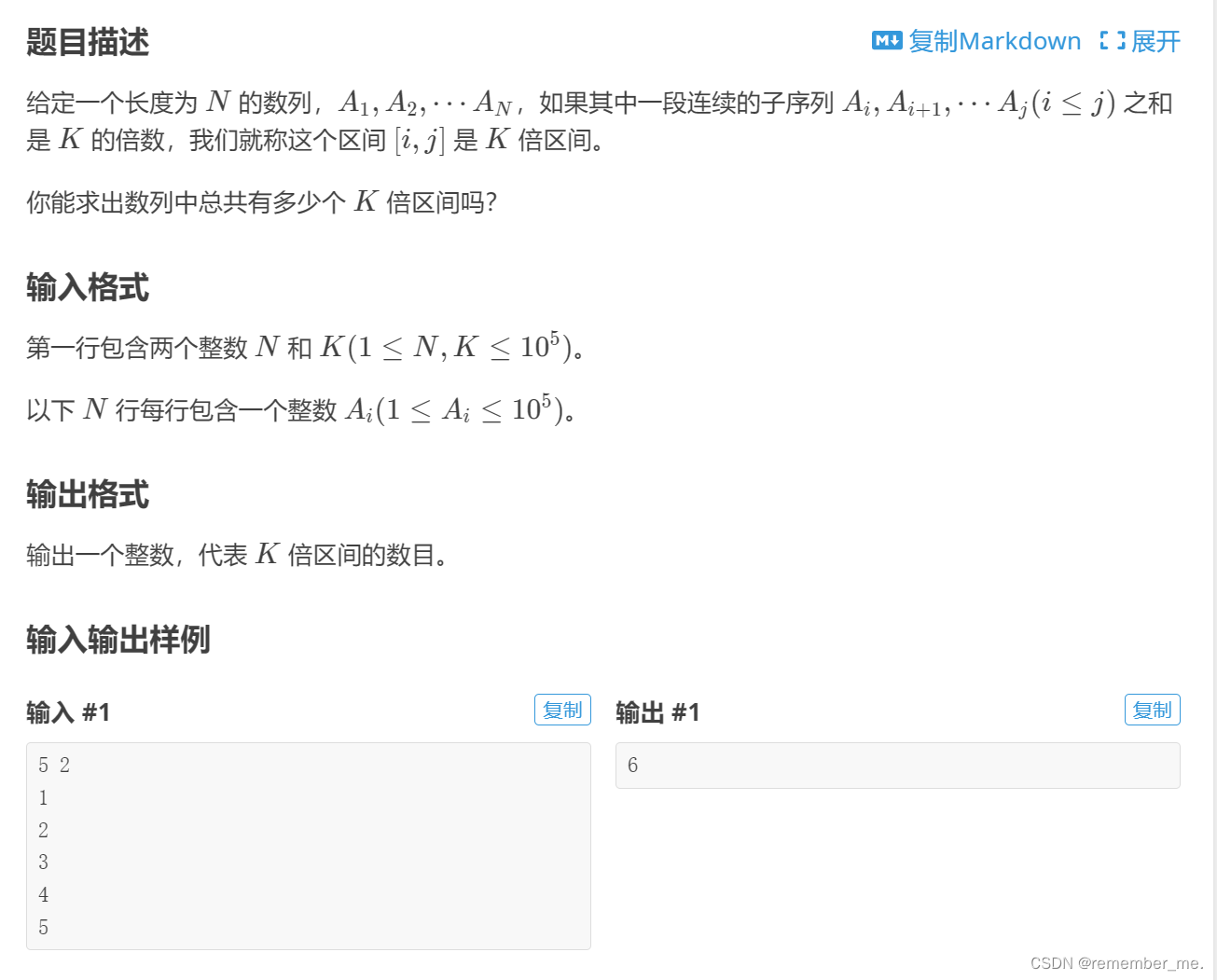Click the 输入输出样例 section heading
Viewport: 1217px width, 980px height.
(118, 641)
